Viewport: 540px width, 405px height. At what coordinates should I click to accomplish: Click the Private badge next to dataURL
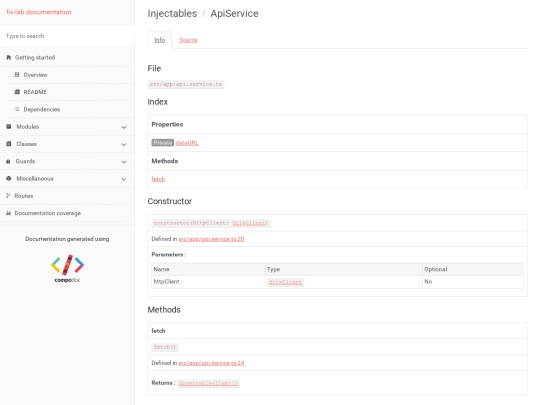click(163, 143)
